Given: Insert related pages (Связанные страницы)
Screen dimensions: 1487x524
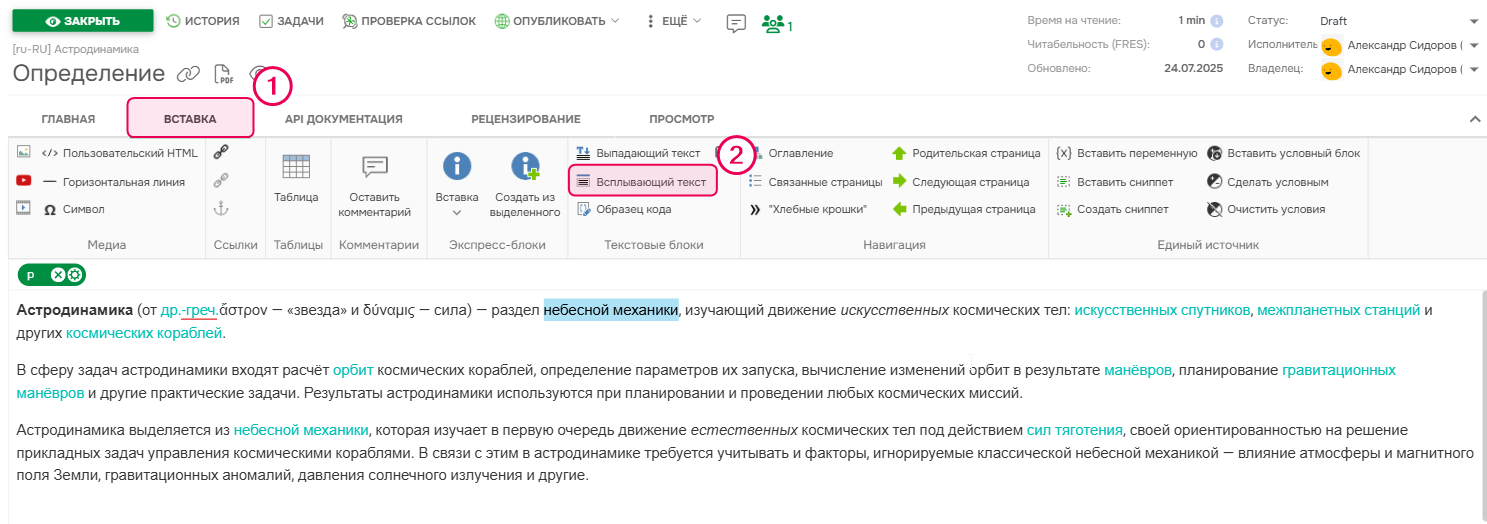Looking at the screenshot, I should click(x=815, y=182).
